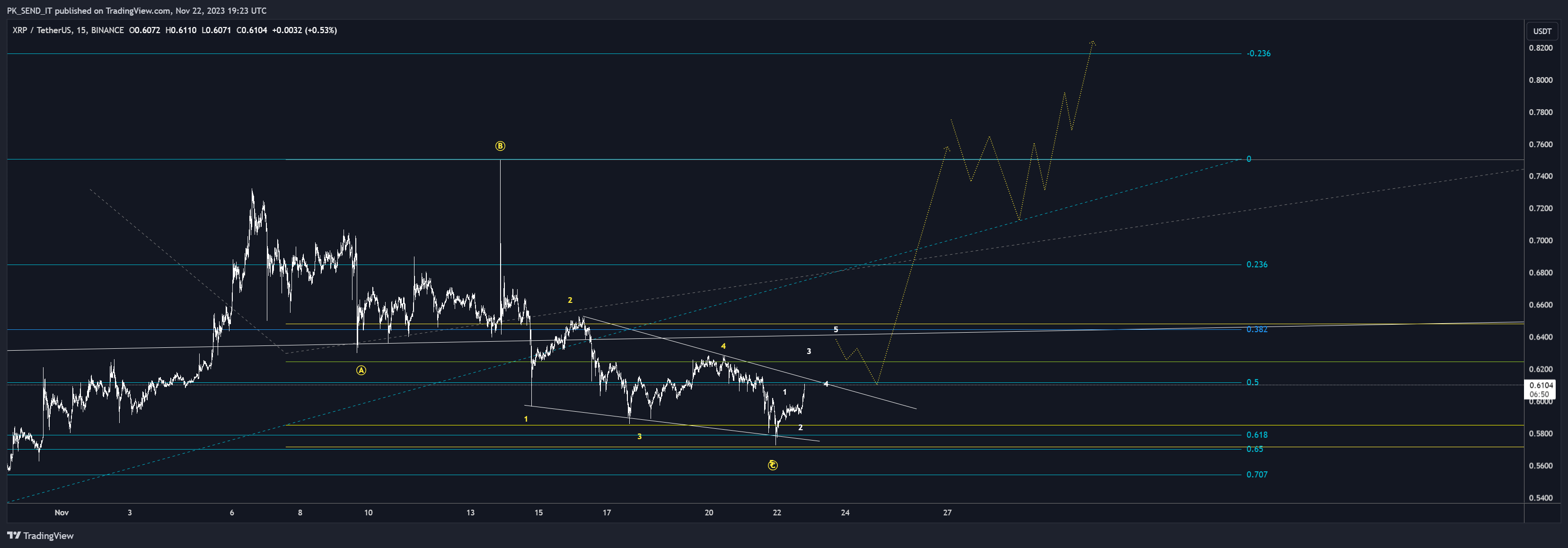Click date 13 on the time axis

(x=470, y=513)
